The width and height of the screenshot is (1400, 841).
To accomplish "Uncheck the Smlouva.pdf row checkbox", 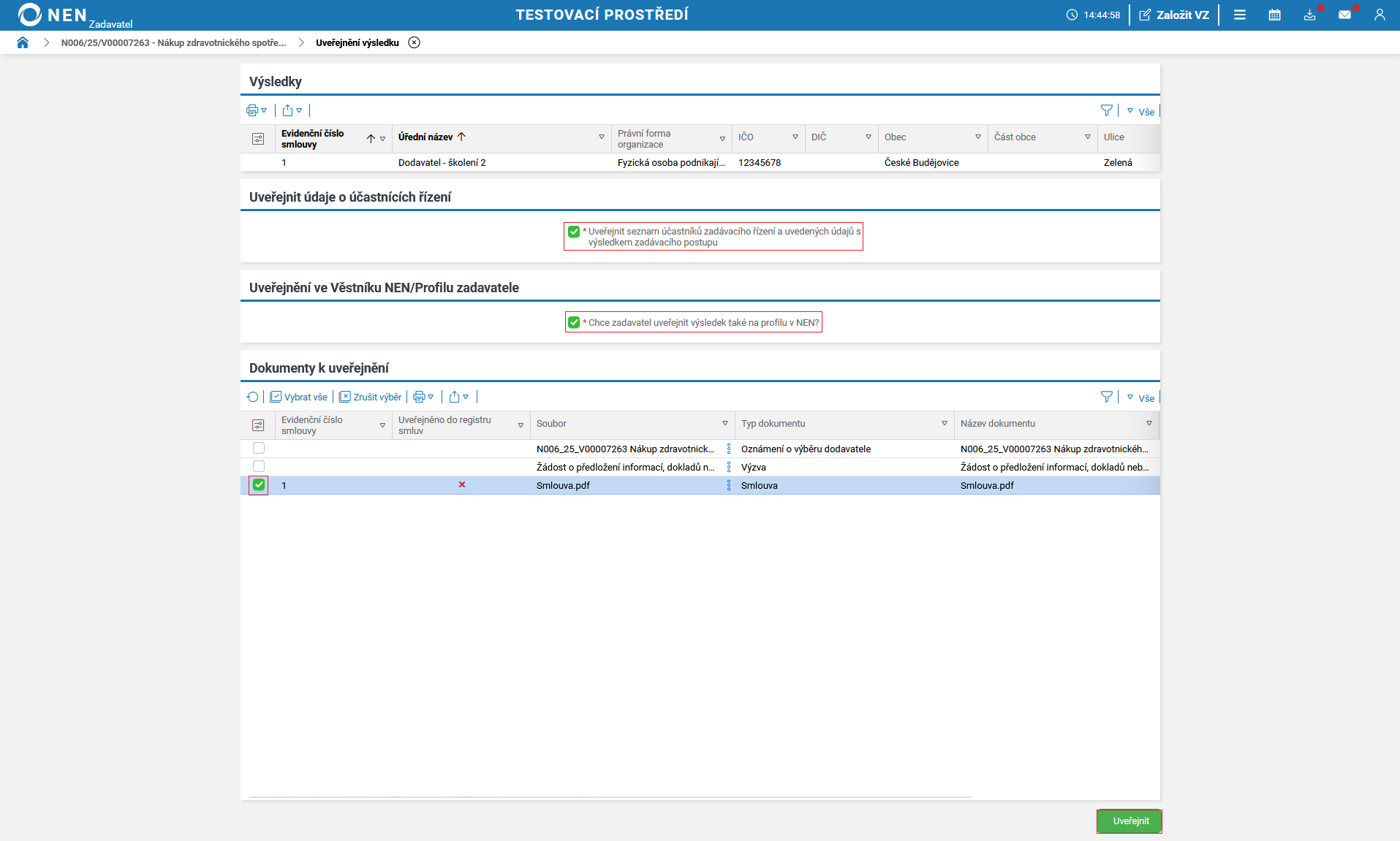I will pyautogui.click(x=259, y=484).
